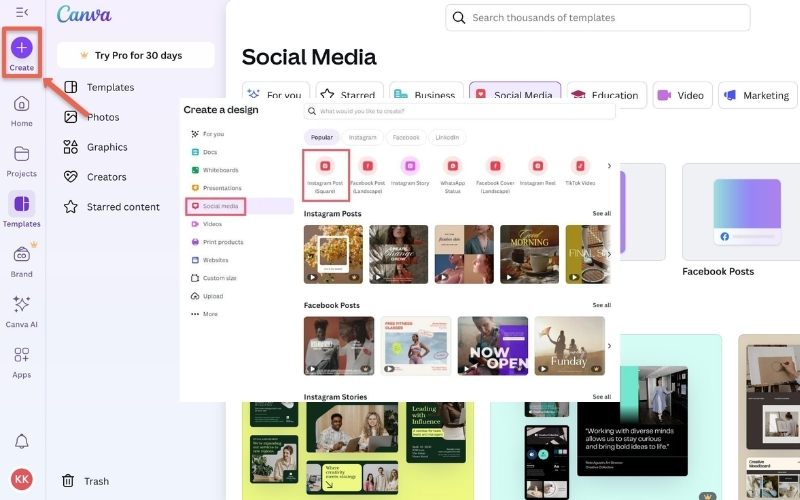Viewport: 800px width, 500px height.
Task: Open notifications bell
Action: [x=21, y=441]
